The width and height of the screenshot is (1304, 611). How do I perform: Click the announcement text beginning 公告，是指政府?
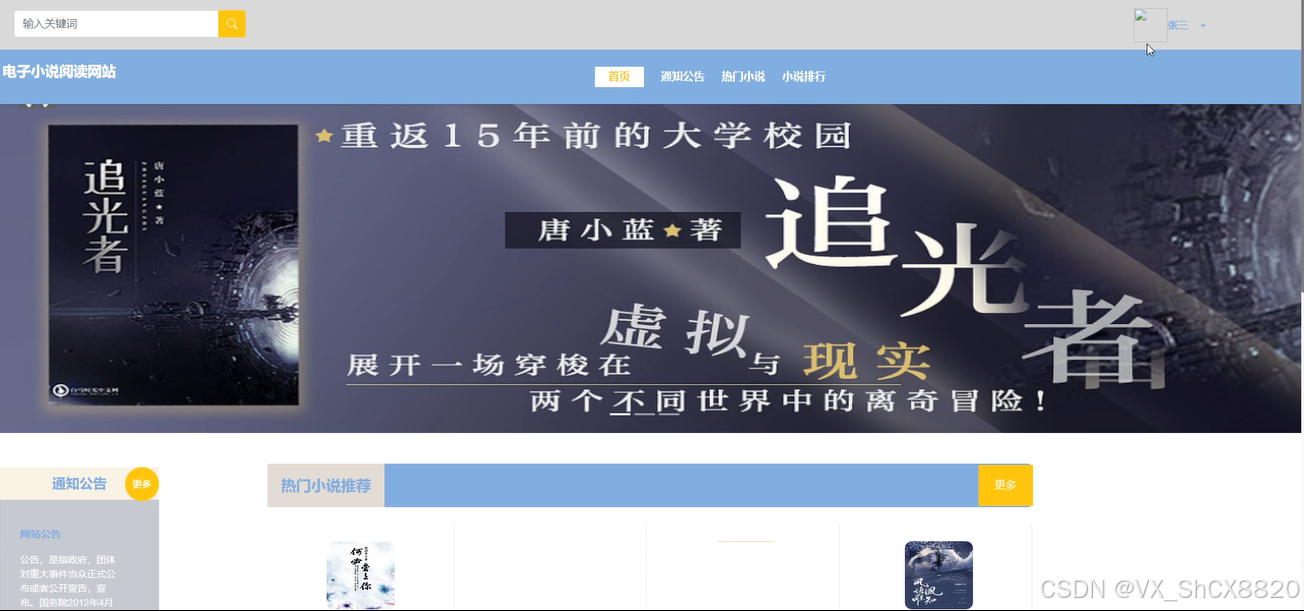point(68,581)
